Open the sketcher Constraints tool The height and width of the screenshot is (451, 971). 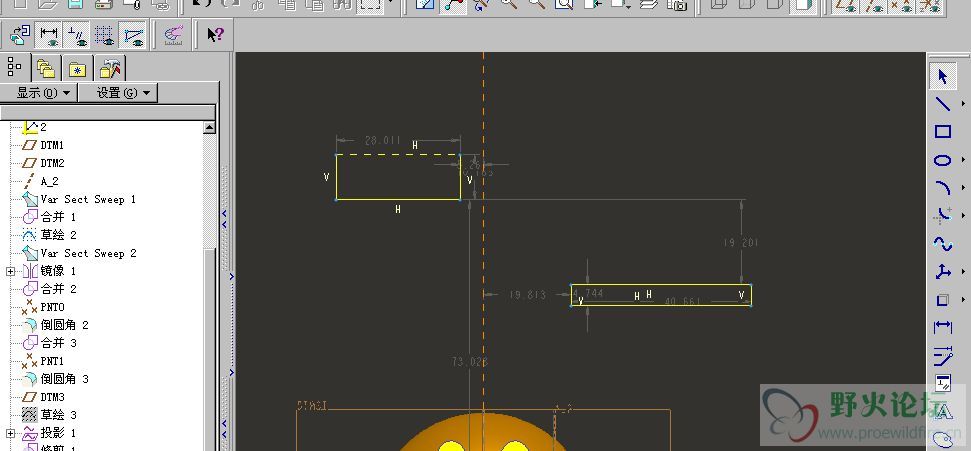943,383
